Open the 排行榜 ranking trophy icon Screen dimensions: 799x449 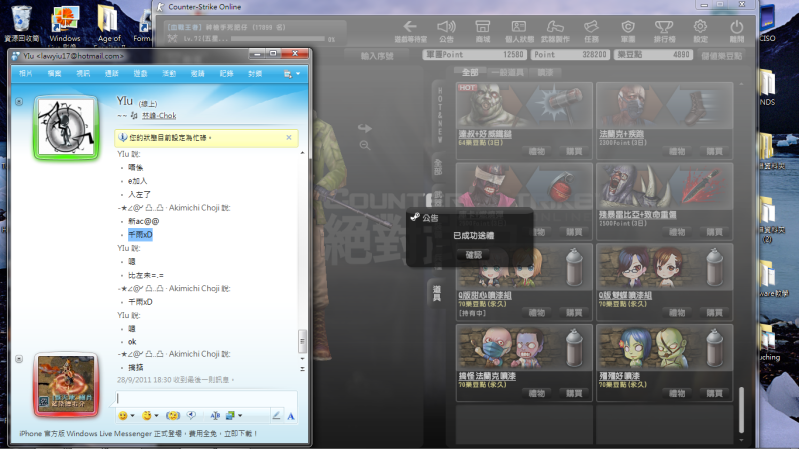pos(664,31)
